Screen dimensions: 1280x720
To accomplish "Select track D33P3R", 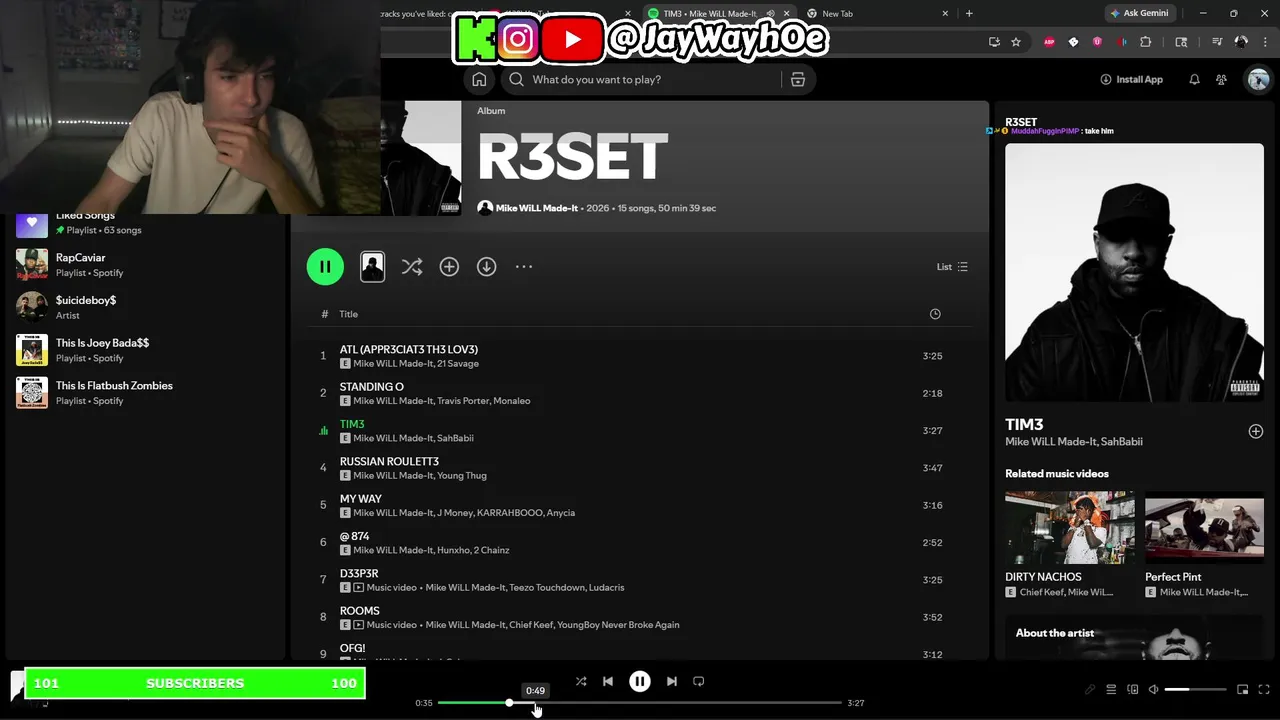I will pos(640,580).
